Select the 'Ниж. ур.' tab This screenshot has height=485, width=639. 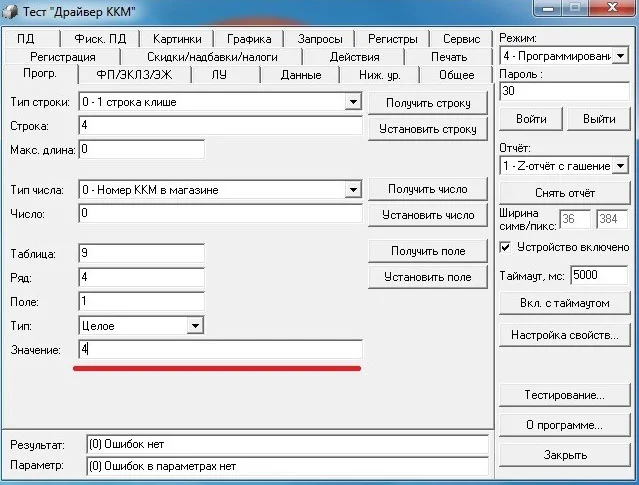click(380, 75)
